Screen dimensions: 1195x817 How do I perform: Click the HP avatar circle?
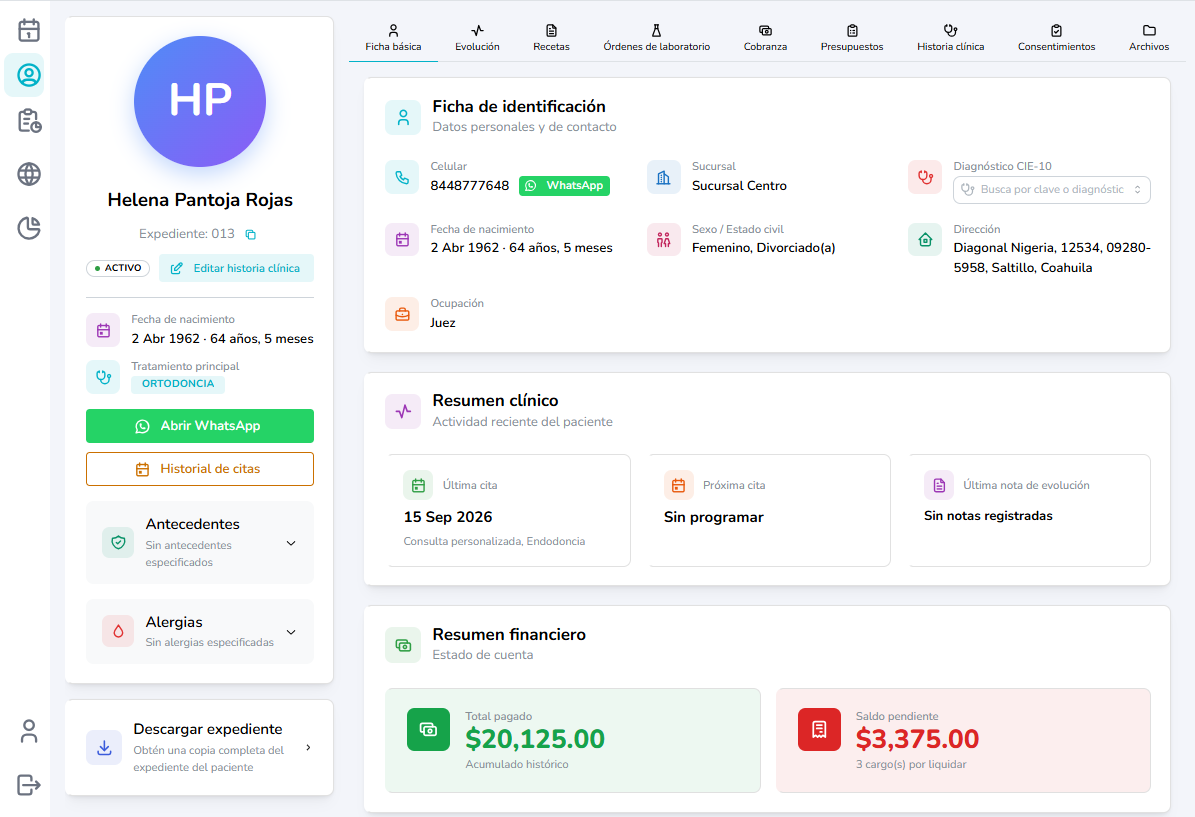click(200, 101)
